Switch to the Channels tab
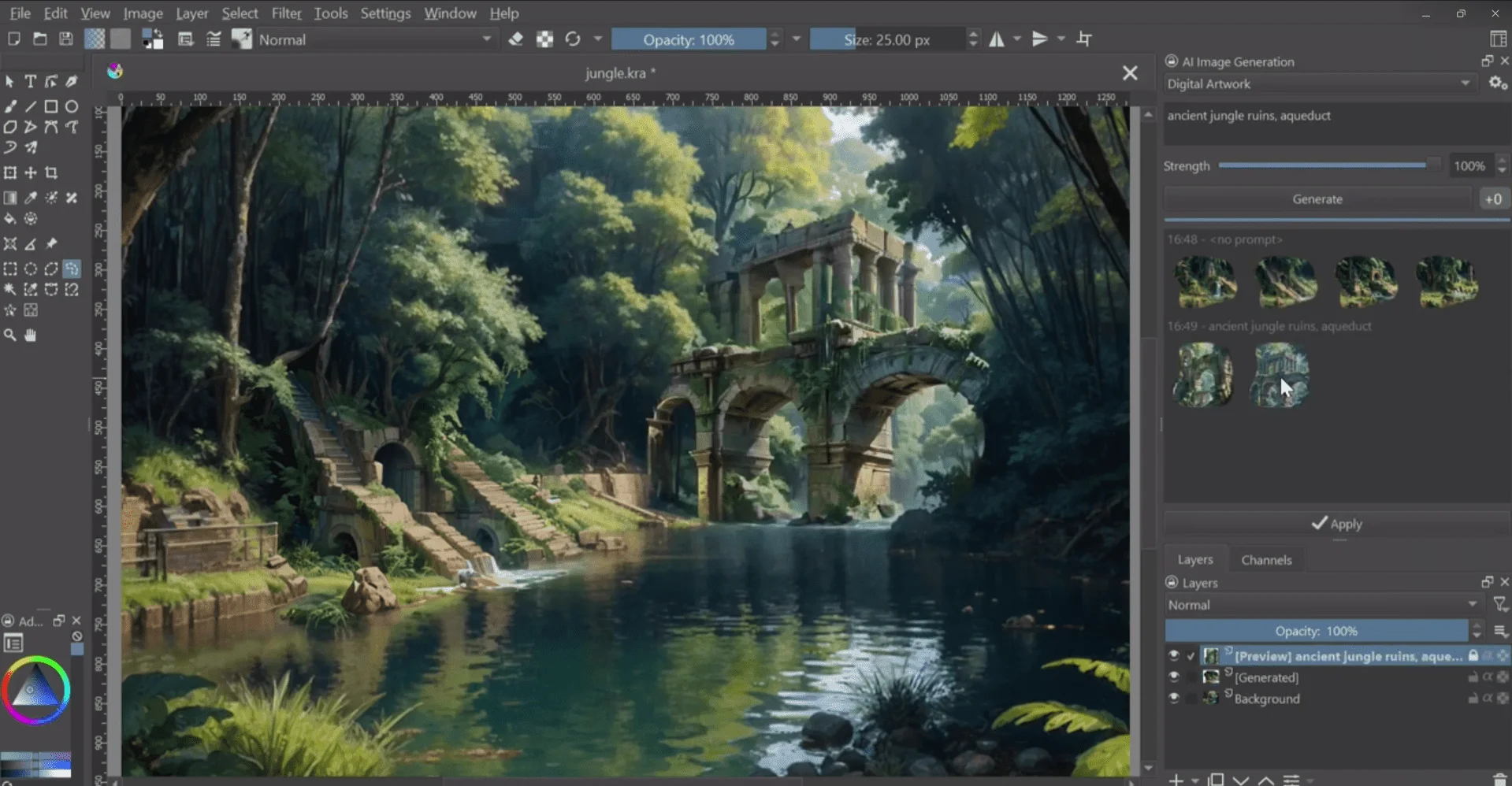The width and height of the screenshot is (1512, 786). 1266,560
